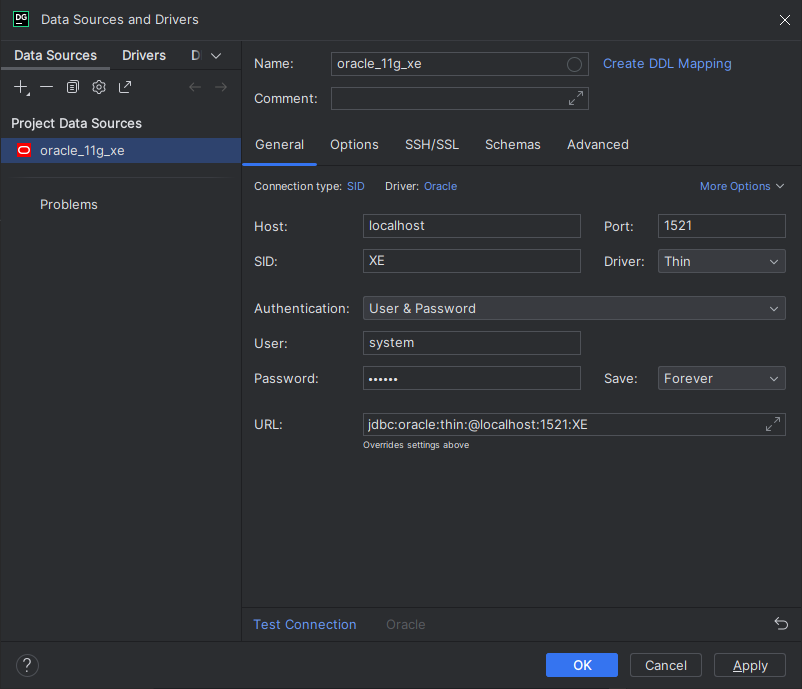Open the Advanced tab

pyautogui.click(x=597, y=145)
